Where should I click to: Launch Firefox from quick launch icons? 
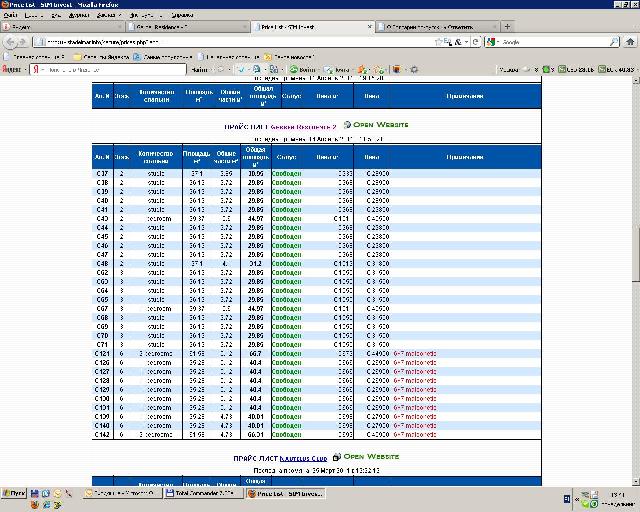35,505
